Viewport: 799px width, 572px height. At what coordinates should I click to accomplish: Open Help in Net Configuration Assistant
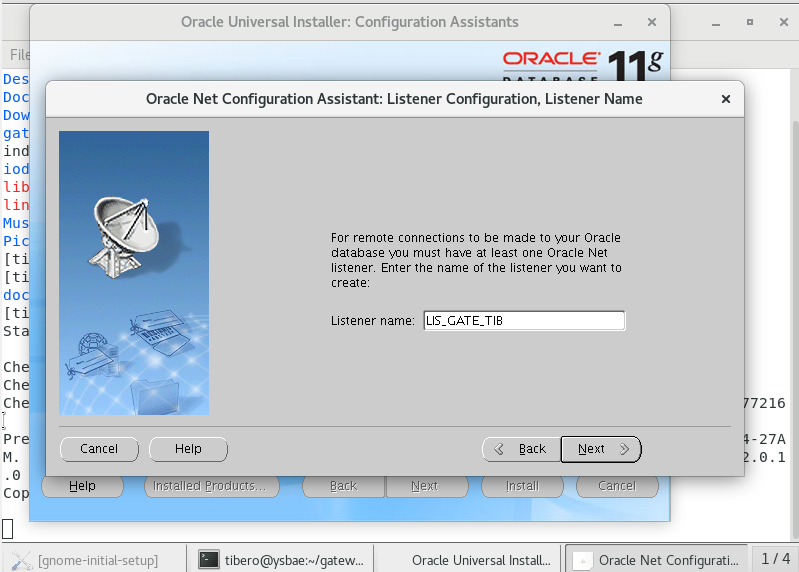pyautogui.click(x=188, y=449)
